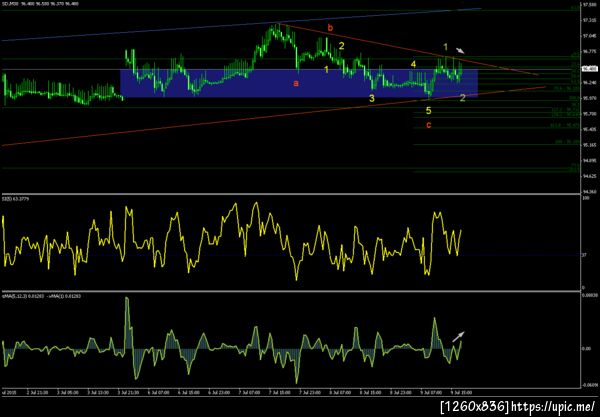Click the '2 Jul 21:00' time axis label
Screen dimensions: 600x417
click(x=37, y=393)
